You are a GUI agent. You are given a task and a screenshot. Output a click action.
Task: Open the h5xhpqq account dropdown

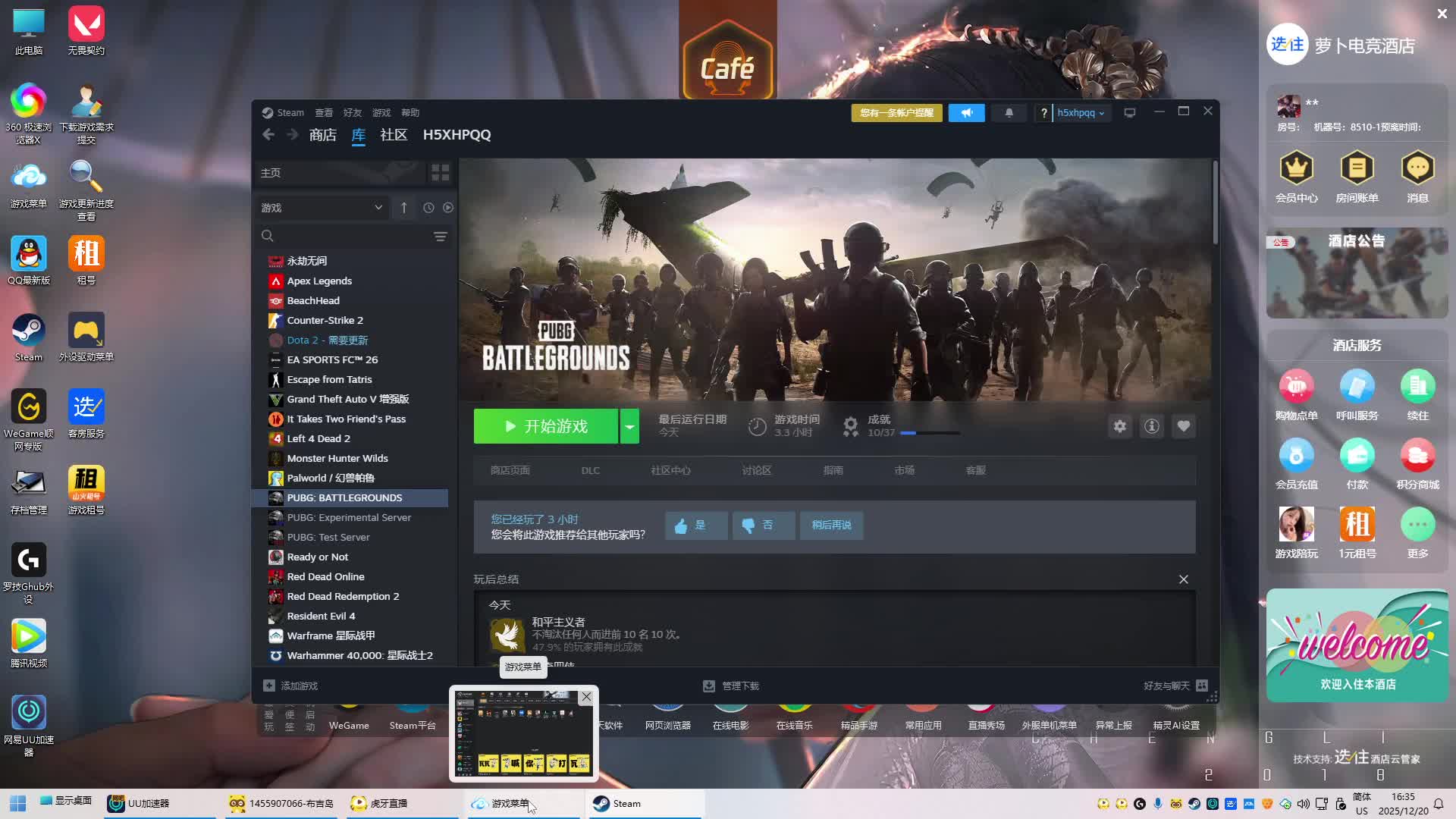pyautogui.click(x=1081, y=113)
